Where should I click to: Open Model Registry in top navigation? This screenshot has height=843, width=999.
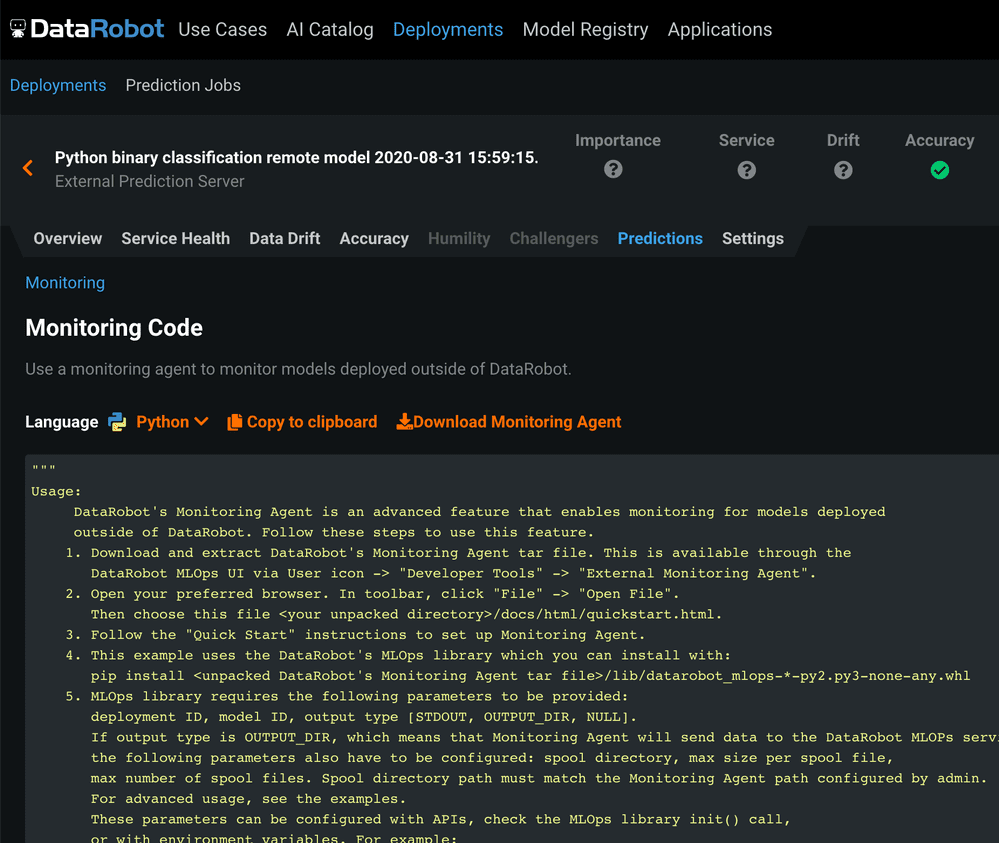coord(586,29)
